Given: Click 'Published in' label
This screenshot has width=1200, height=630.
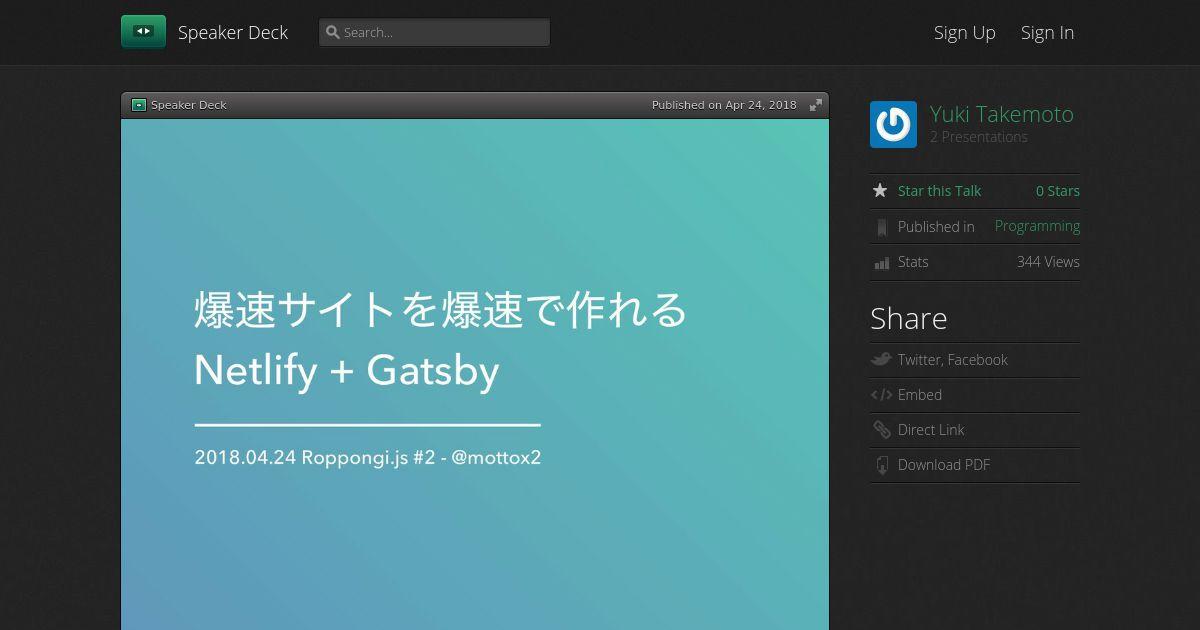Looking at the screenshot, I should pos(936,227).
